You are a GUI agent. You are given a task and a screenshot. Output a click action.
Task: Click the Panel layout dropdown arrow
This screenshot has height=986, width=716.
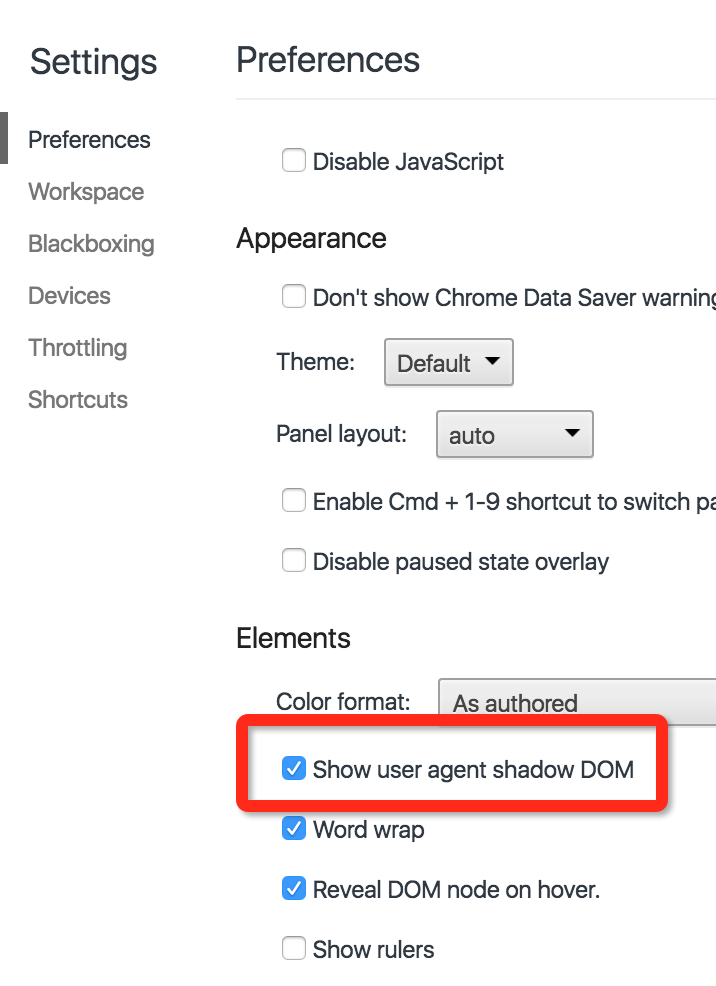[571, 434]
